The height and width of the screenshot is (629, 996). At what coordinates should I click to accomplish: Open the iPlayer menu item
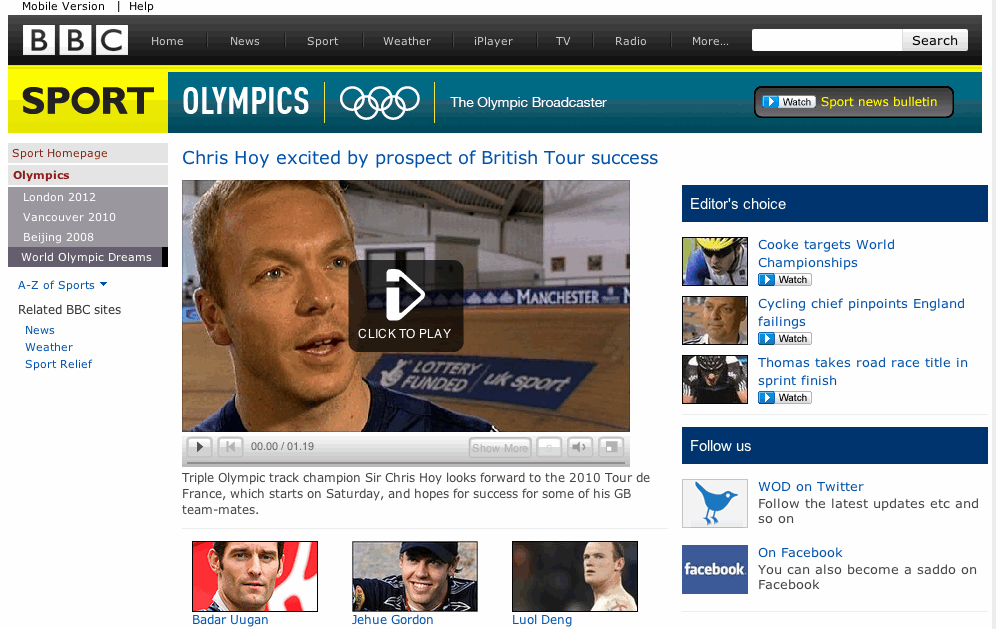point(493,41)
